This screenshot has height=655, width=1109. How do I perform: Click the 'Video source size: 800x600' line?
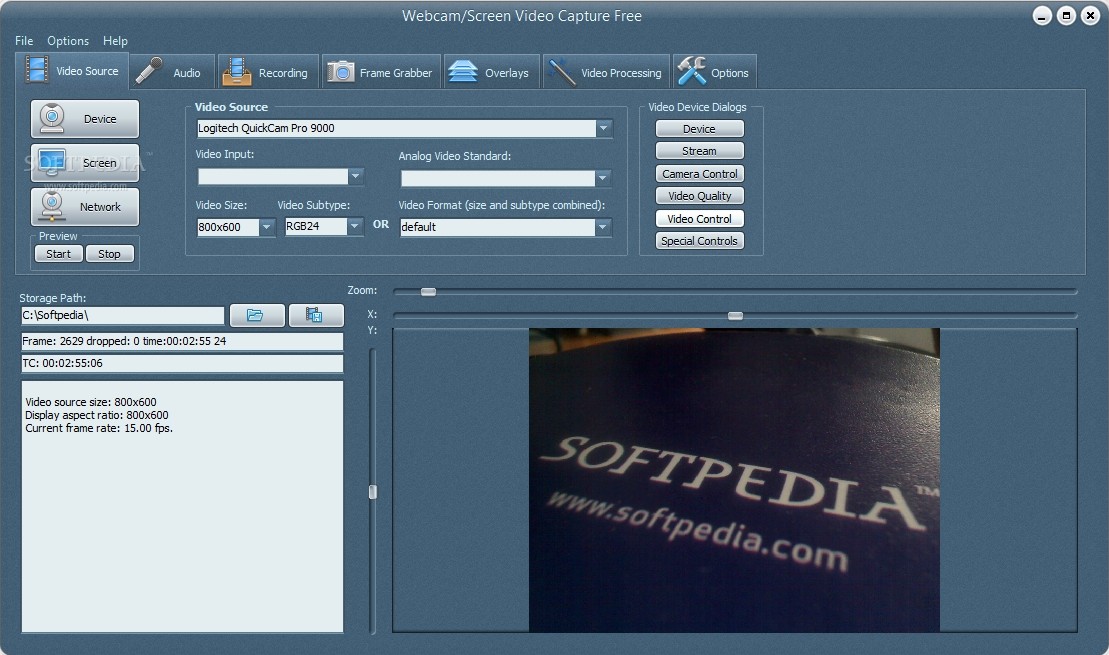pyautogui.click(x=91, y=402)
